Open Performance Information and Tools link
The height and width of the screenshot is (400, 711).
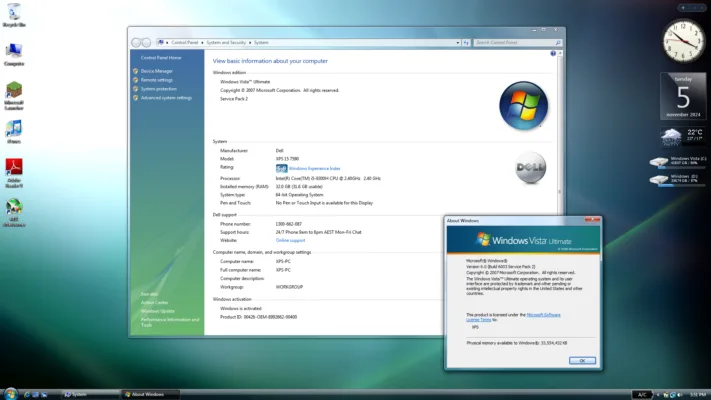(170, 322)
